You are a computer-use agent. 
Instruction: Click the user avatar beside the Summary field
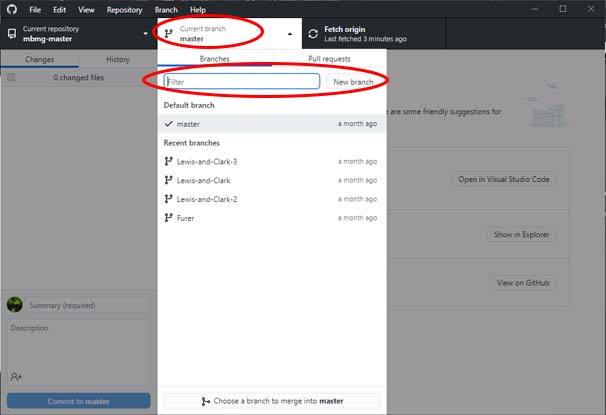coord(15,305)
